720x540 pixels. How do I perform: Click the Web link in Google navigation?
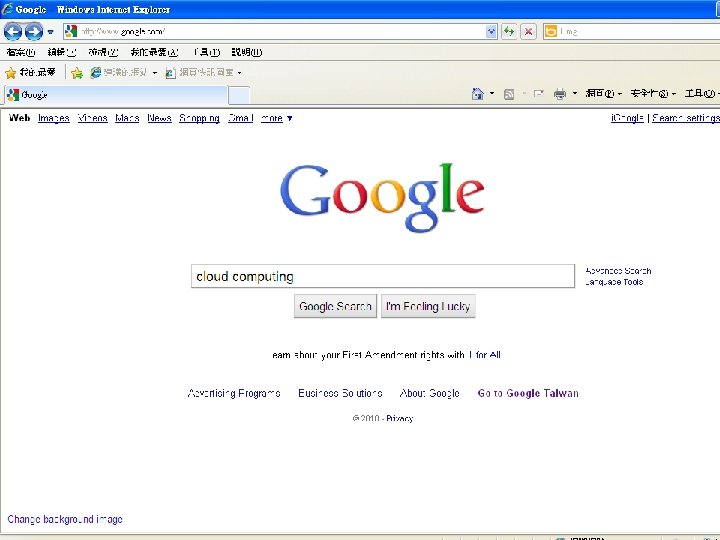(20, 118)
